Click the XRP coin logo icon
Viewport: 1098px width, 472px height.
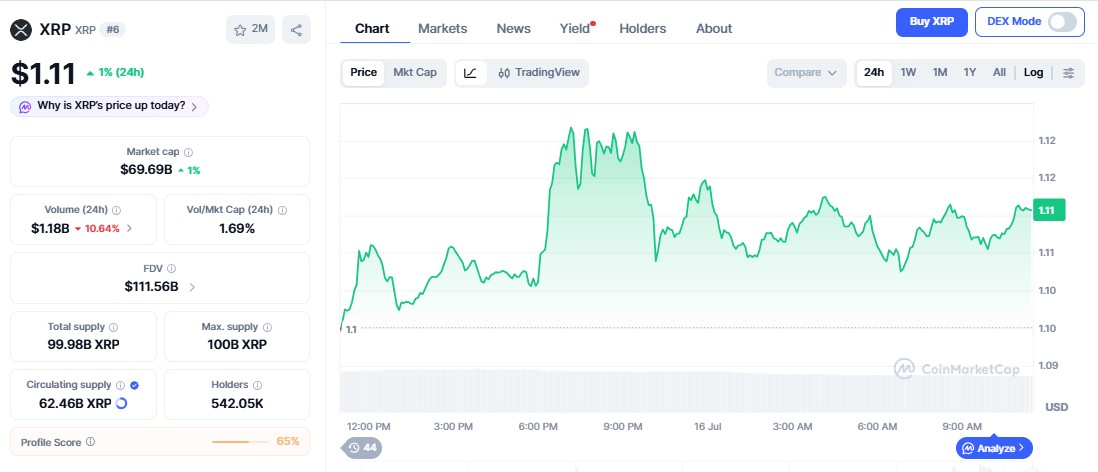point(22,29)
